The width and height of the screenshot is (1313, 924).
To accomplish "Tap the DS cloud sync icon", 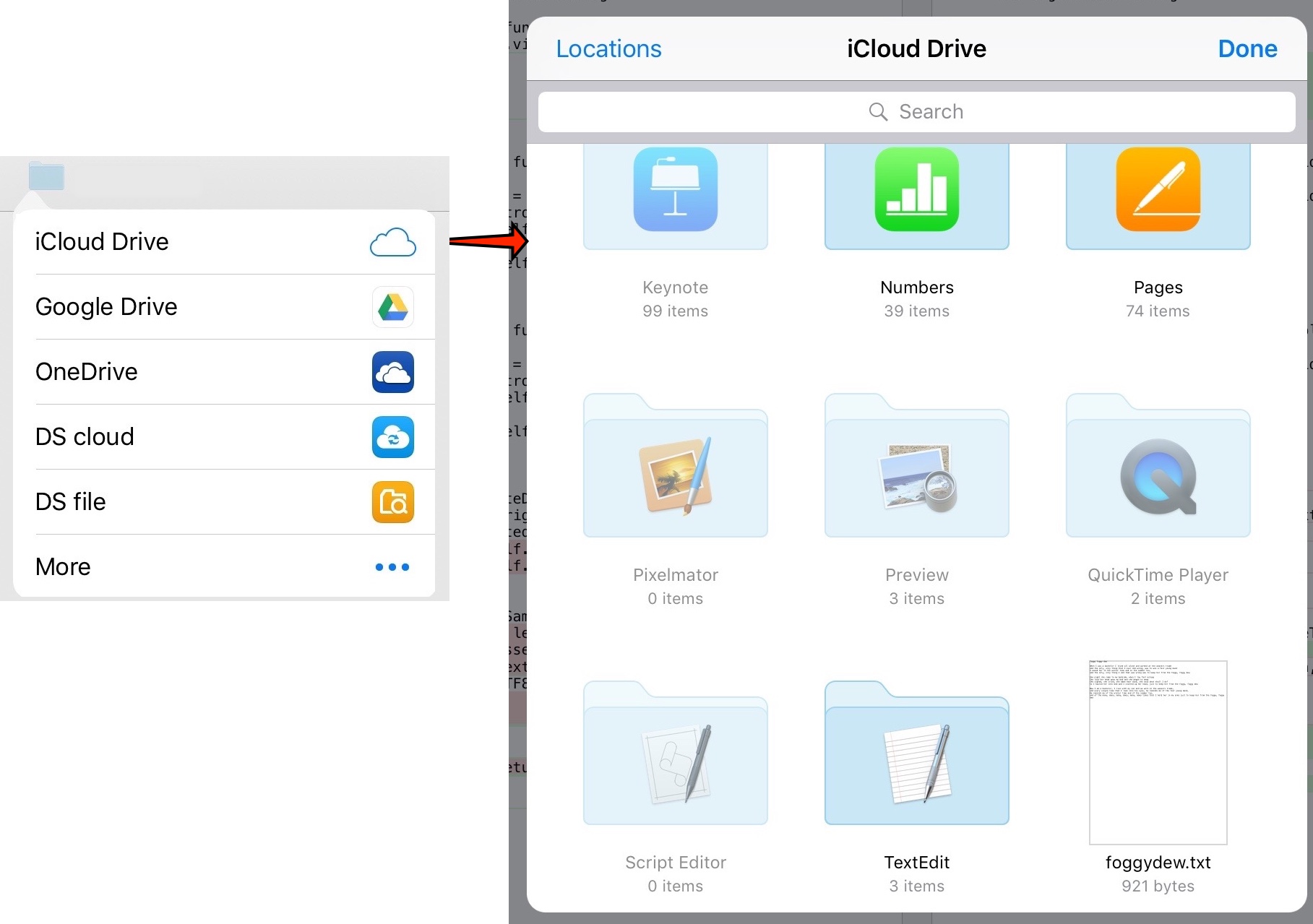I will (393, 437).
